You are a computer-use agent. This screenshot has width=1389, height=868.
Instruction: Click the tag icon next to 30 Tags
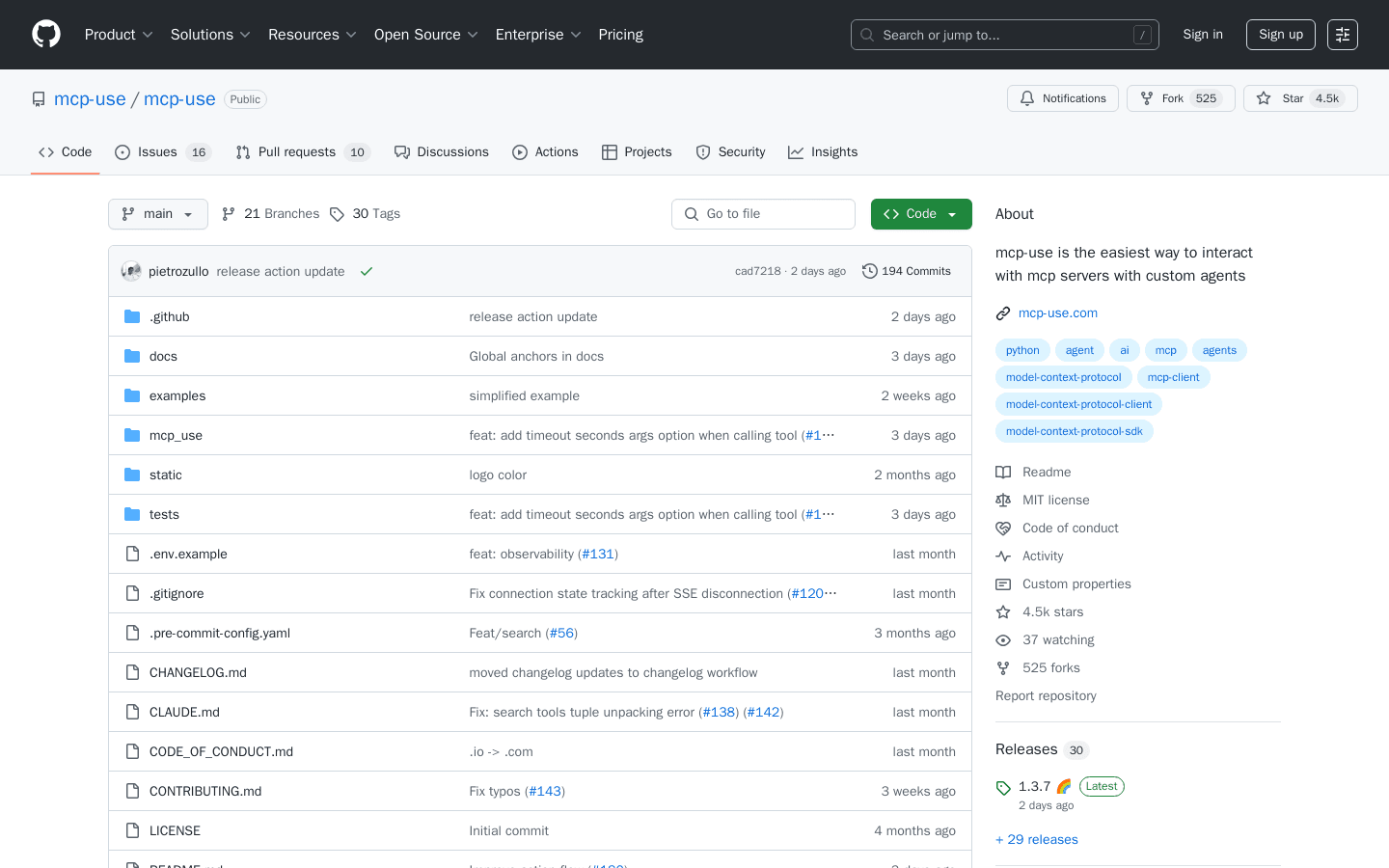coord(338,213)
